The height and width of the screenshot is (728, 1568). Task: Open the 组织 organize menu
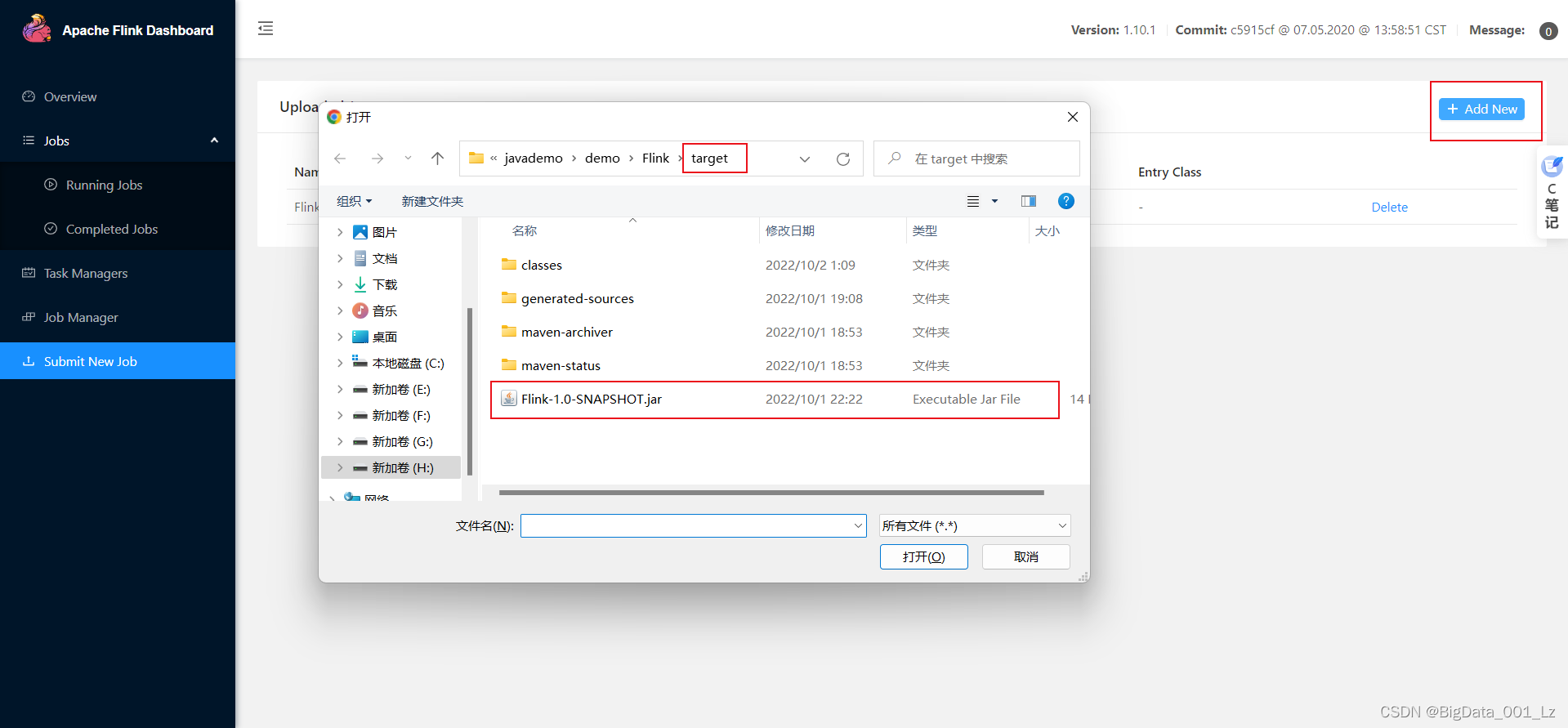click(x=354, y=201)
